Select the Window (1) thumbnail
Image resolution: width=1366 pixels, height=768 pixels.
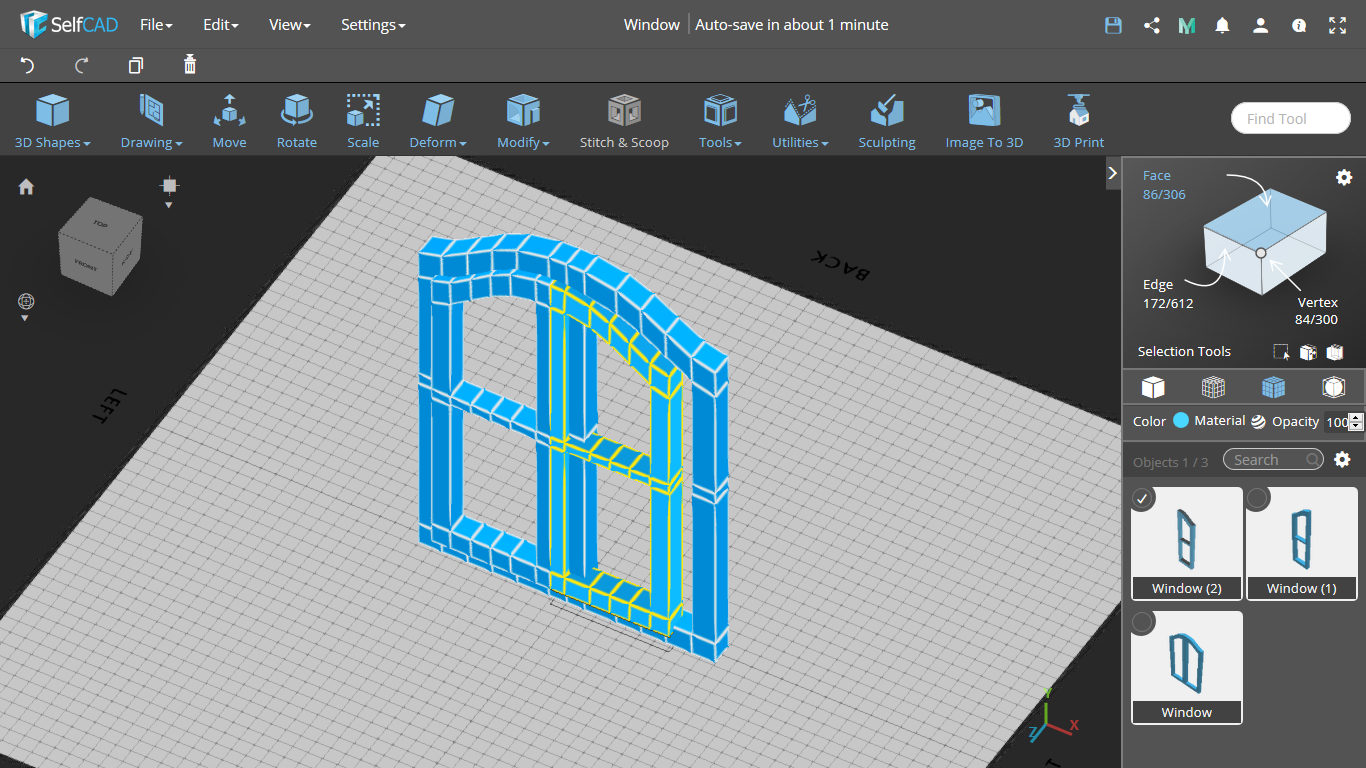(1301, 543)
